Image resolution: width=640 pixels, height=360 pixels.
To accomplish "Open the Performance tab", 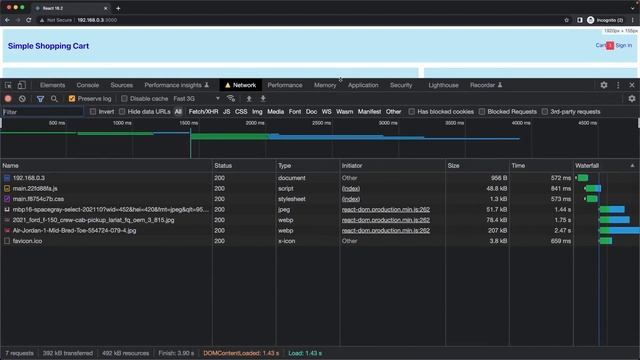I will point(285,85).
